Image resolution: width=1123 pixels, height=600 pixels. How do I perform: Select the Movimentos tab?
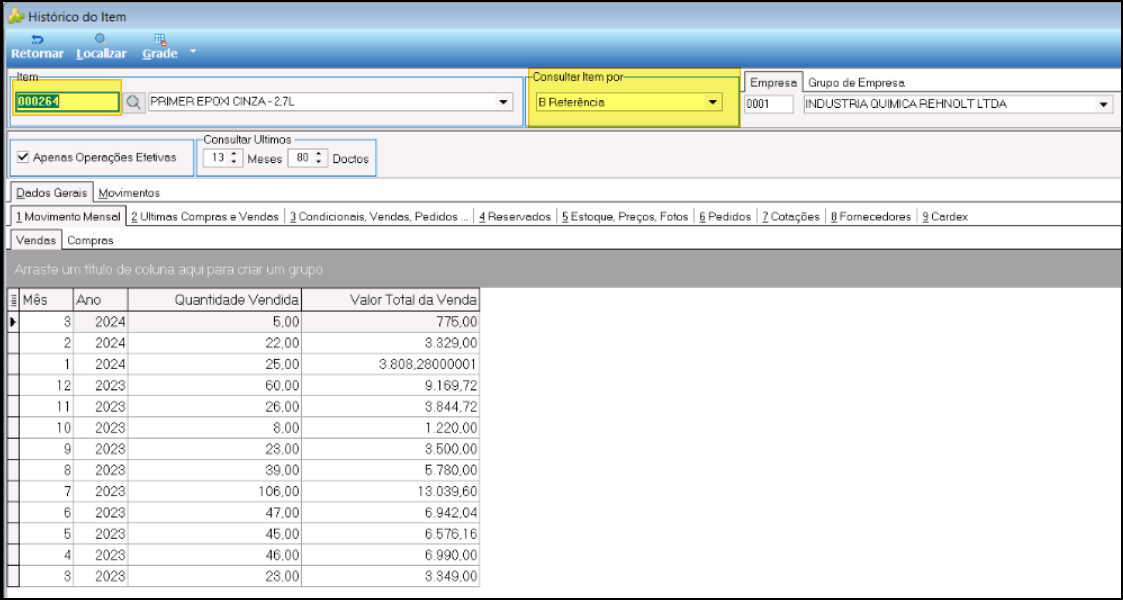pos(129,193)
